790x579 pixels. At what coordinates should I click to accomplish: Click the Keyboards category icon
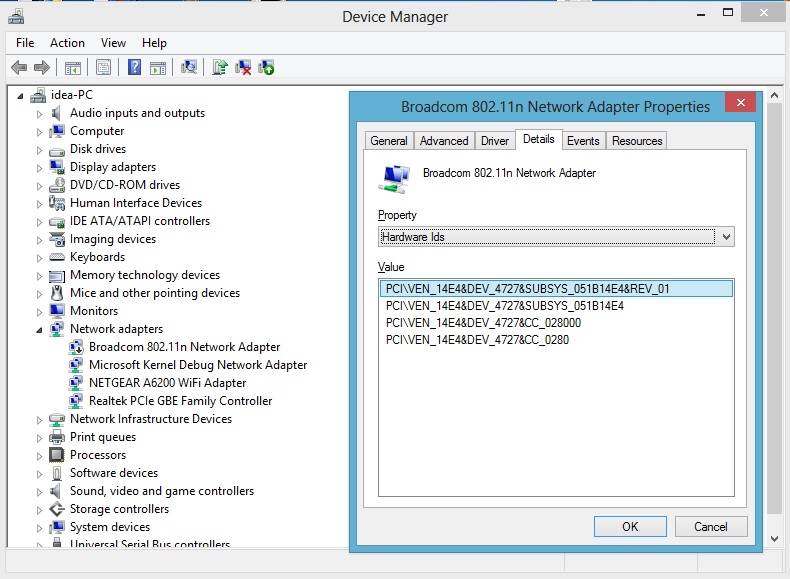[57, 257]
